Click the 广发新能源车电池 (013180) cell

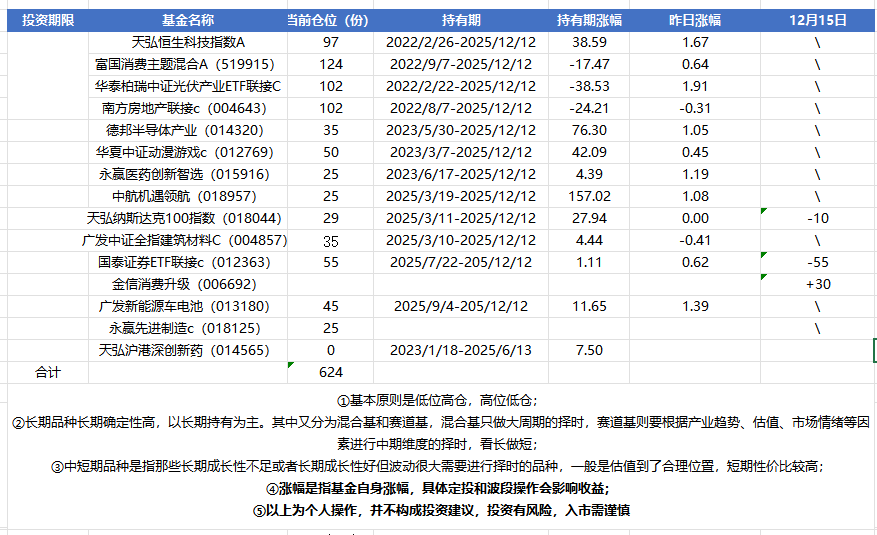(x=188, y=306)
